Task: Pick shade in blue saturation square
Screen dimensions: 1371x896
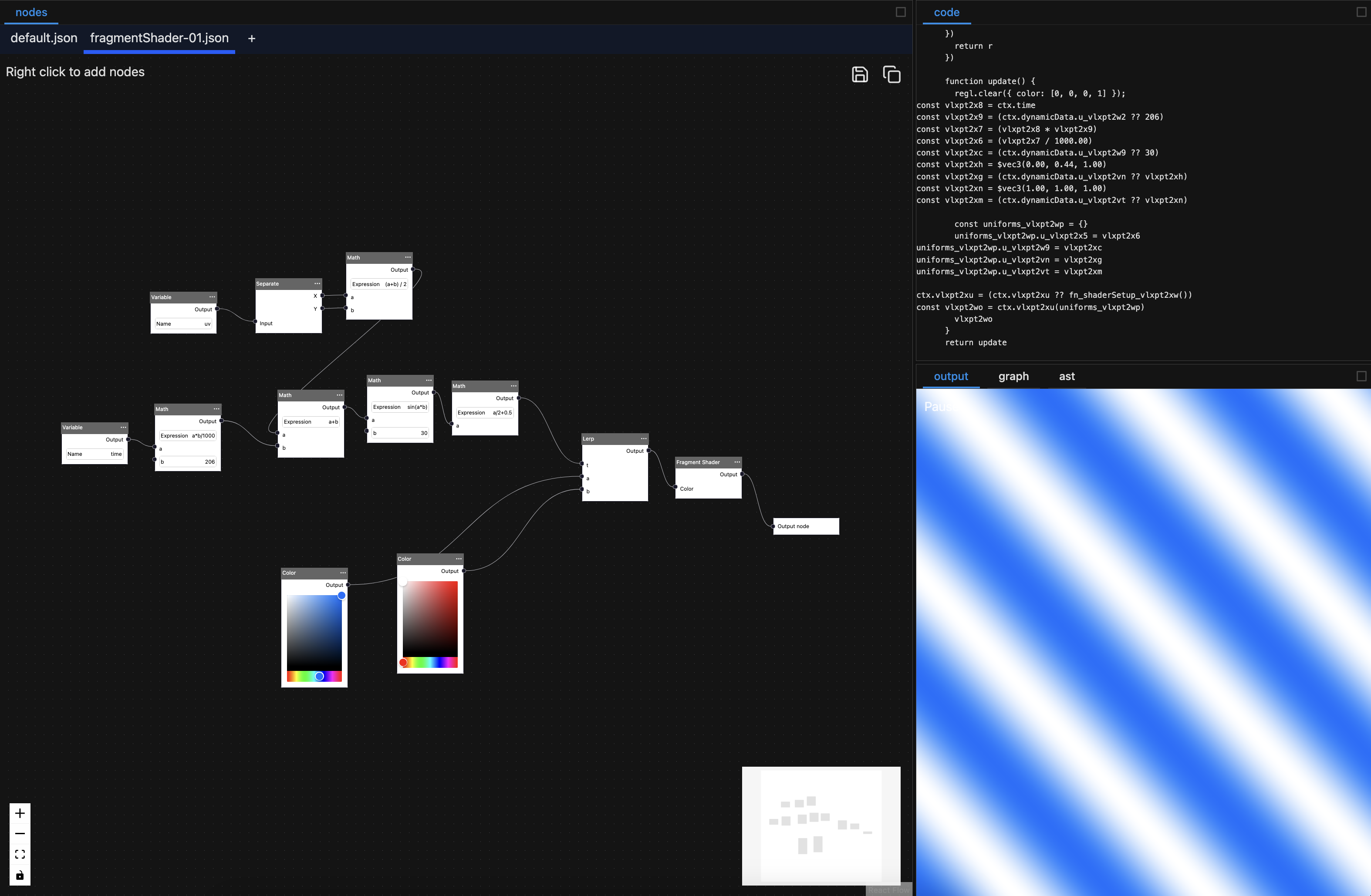Action: (314, 632)
